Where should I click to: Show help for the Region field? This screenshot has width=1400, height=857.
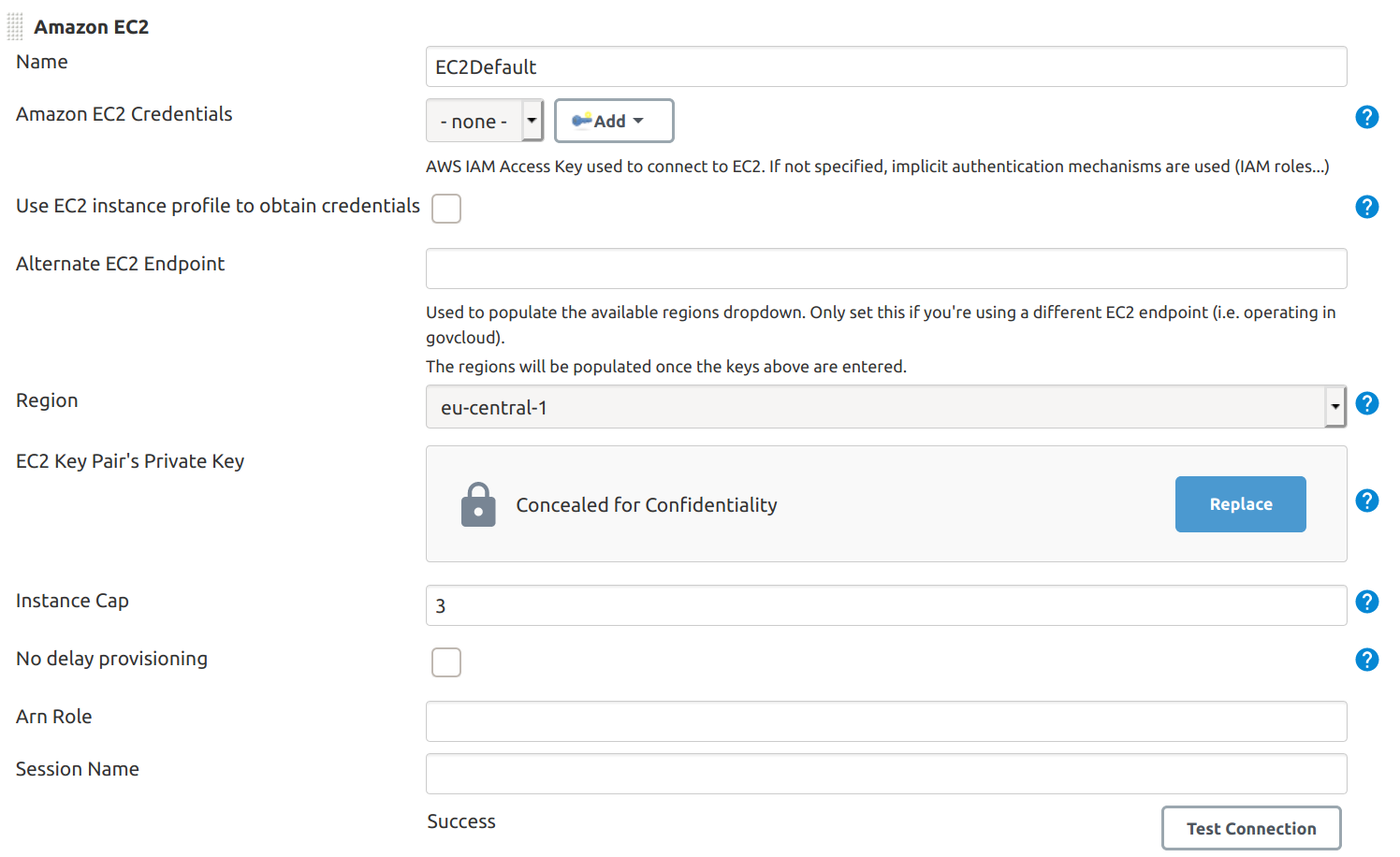point(1366,403)
